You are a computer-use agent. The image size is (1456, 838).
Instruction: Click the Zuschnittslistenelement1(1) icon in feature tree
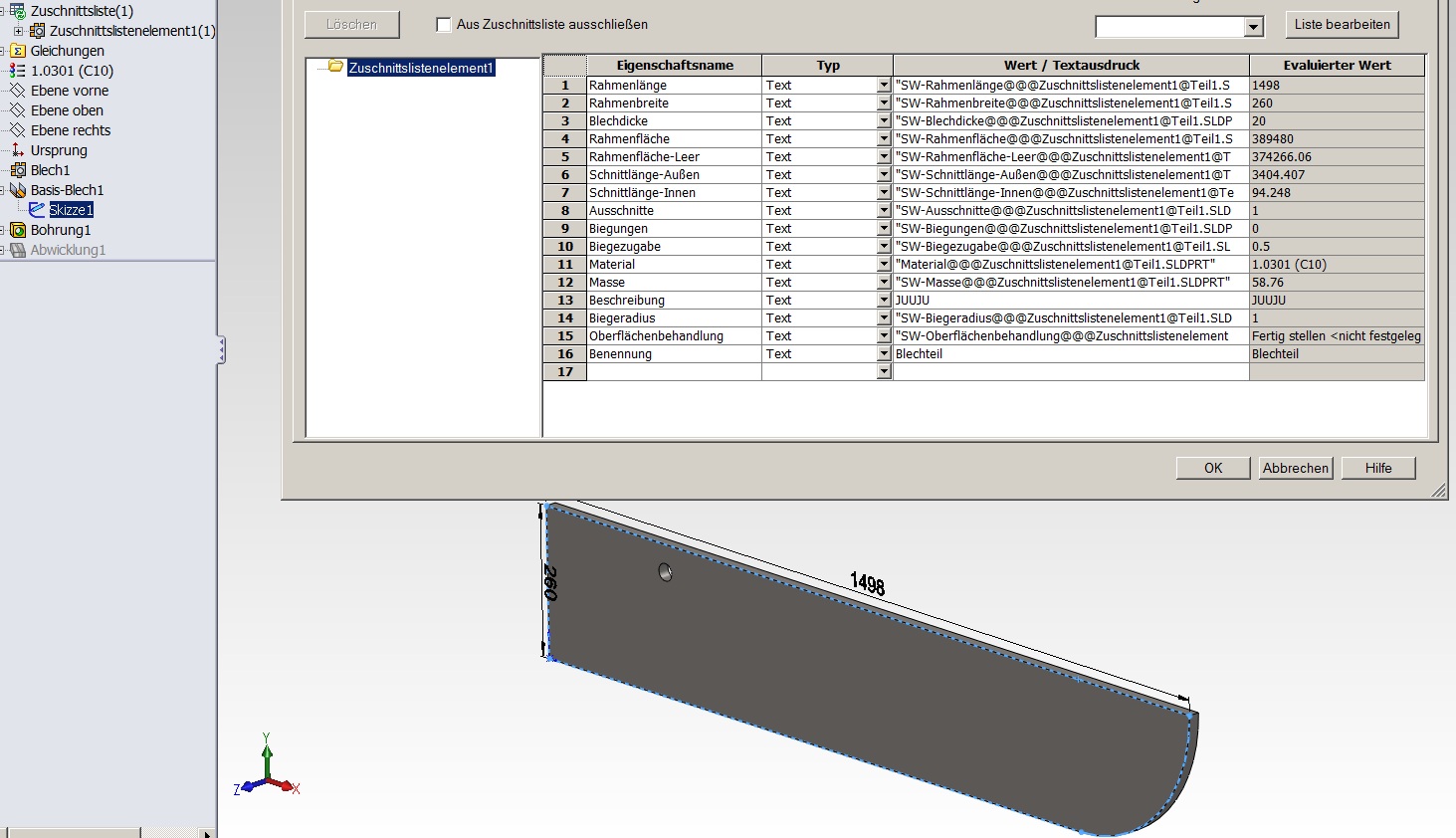[x=37, y=31]
